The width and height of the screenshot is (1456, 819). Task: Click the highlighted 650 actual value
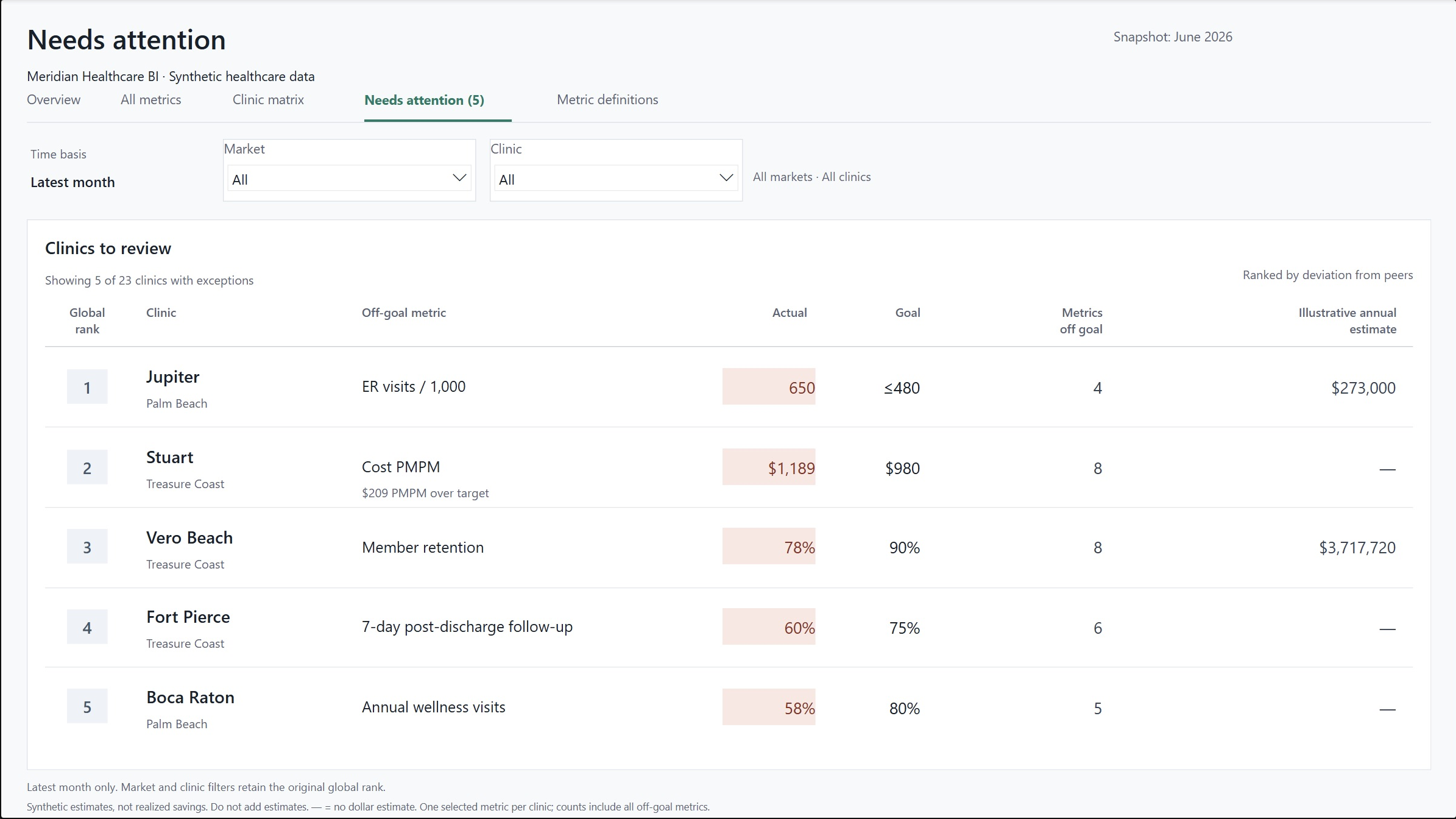click(x=769, y=387)
